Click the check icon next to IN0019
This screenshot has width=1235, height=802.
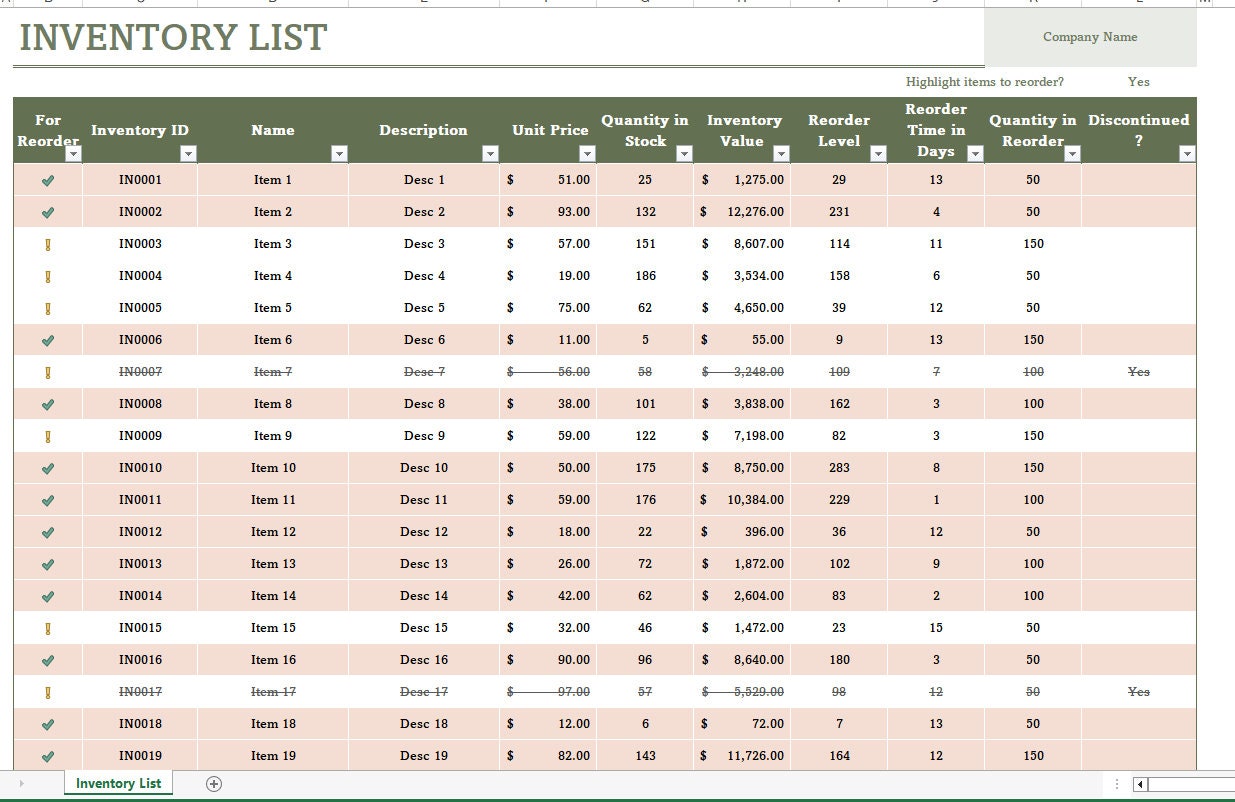(47, 755)
